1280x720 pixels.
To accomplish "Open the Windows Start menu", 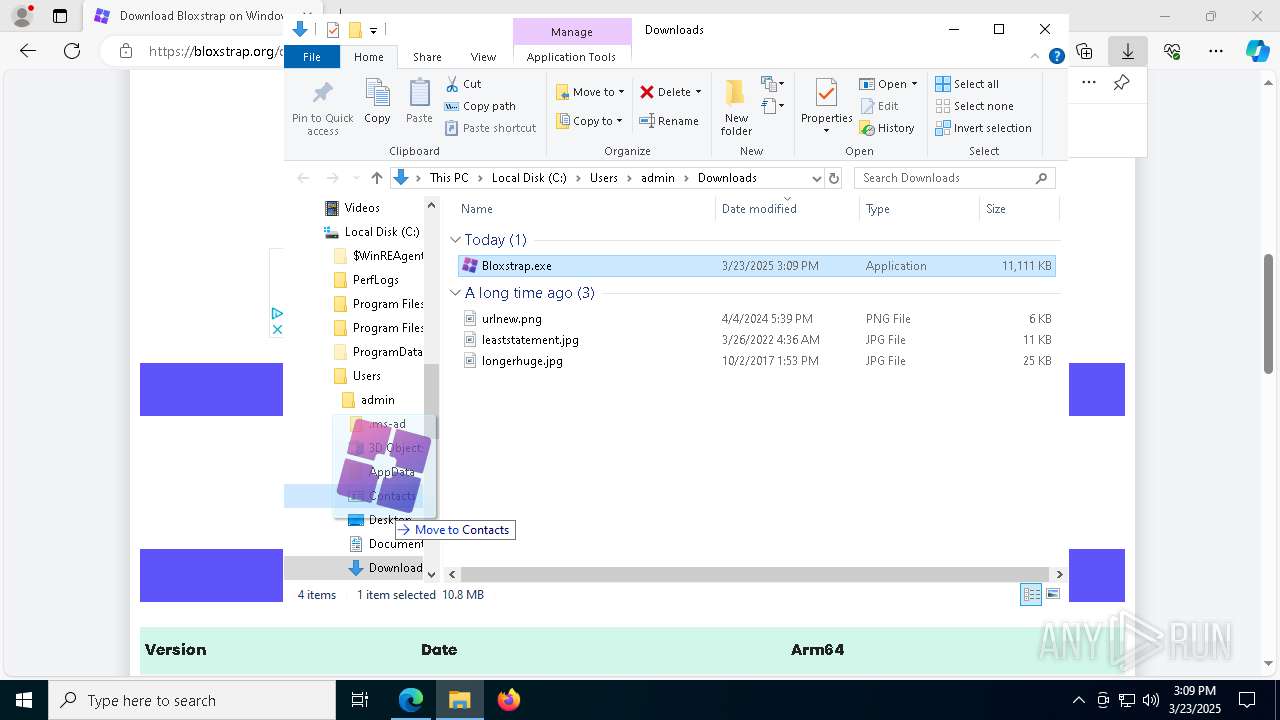I will tap(24, 700).
